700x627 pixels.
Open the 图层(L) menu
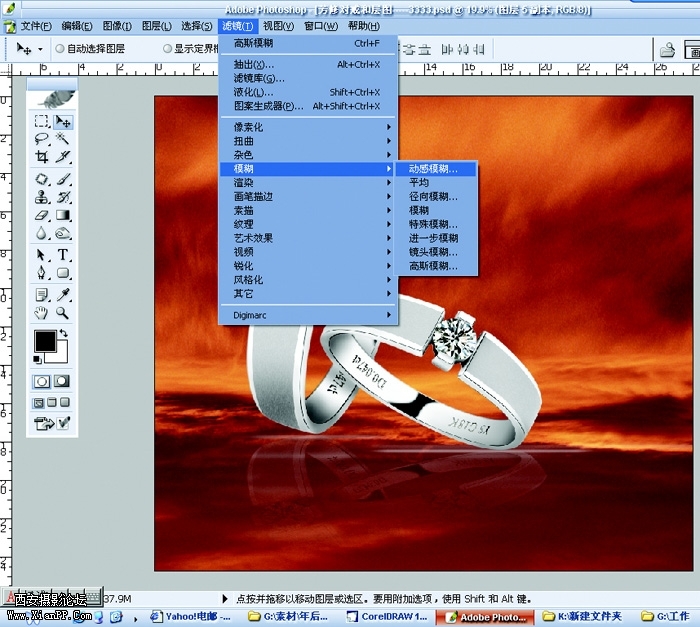tap(157, 26)
